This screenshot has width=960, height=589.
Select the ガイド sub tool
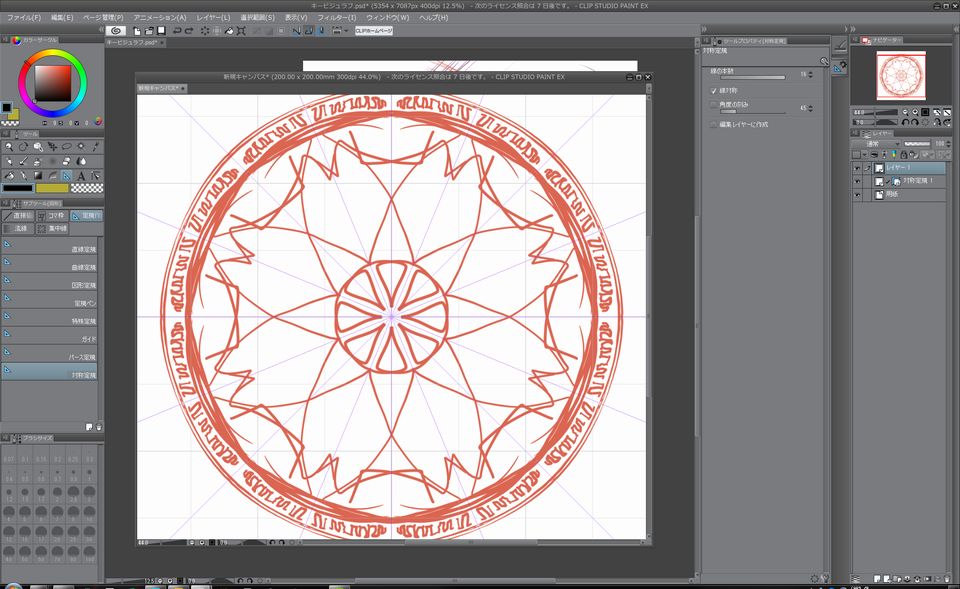point(50,336)
